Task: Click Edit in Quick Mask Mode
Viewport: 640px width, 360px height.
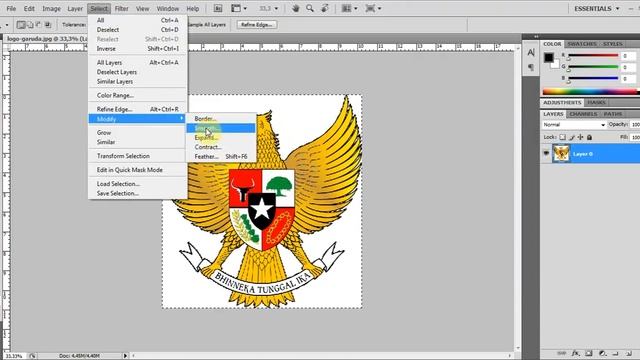Action: coord(138,170)
